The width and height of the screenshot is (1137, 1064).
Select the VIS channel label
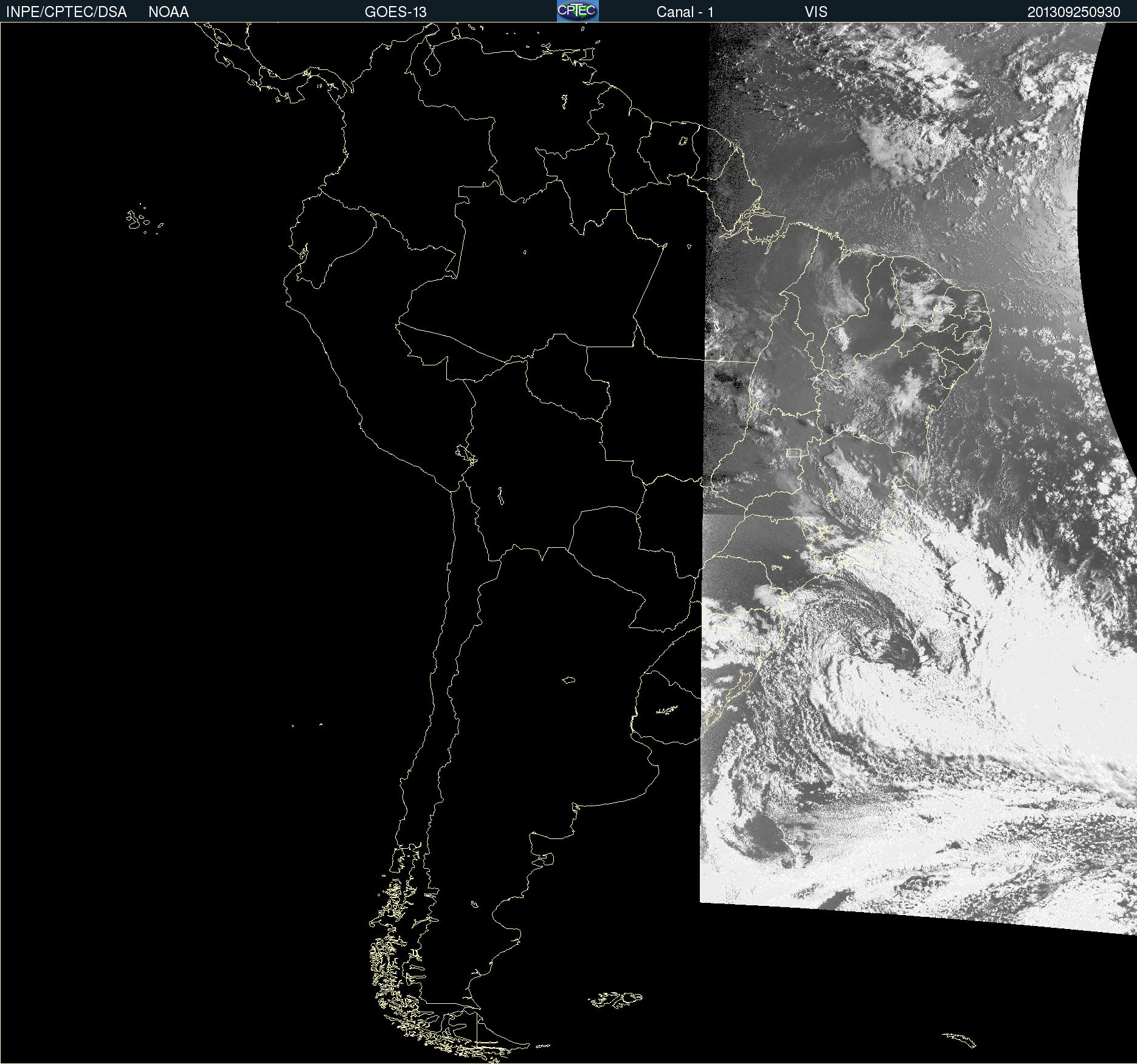816,12
